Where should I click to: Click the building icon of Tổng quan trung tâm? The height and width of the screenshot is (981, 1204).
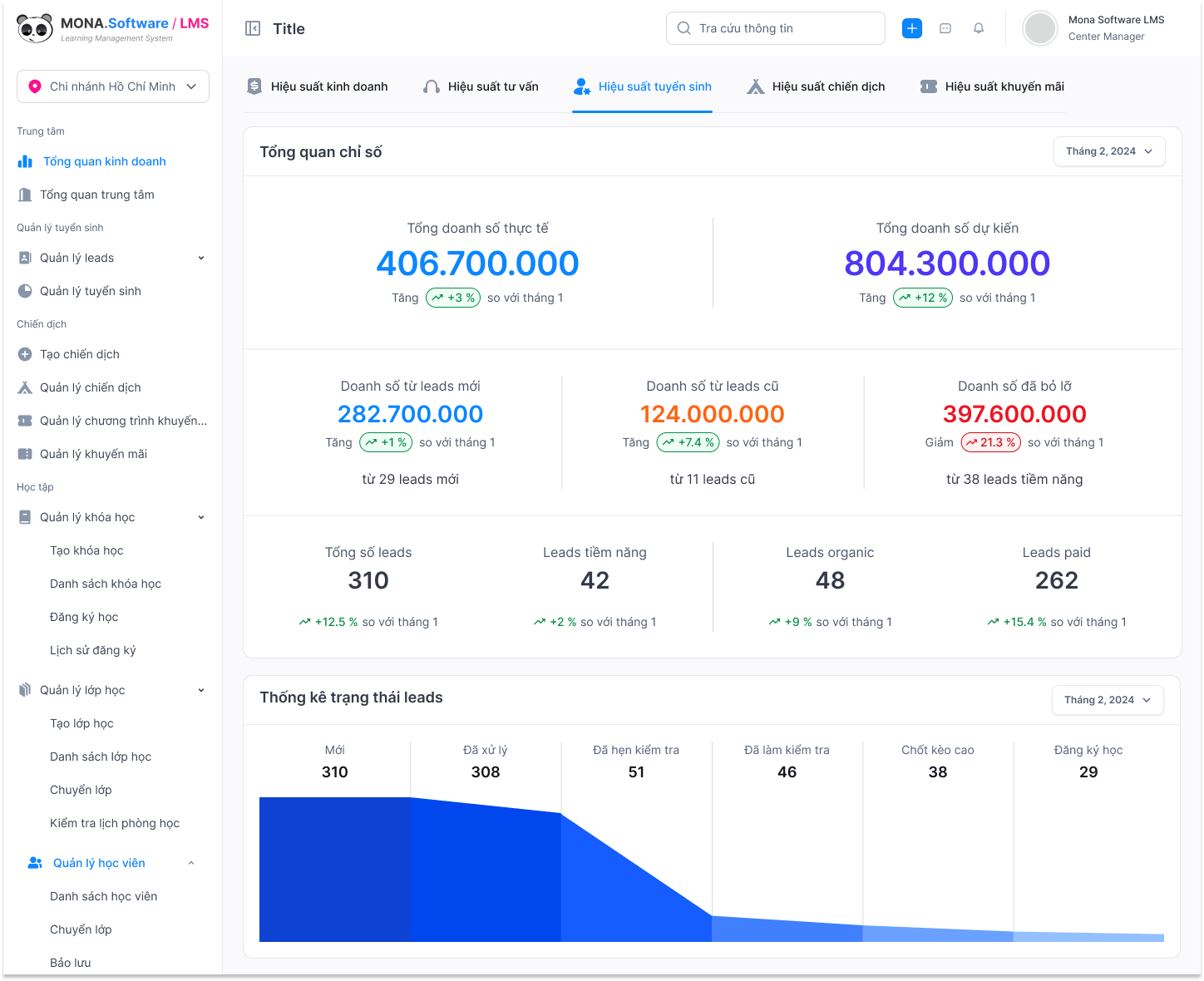coord(25,195)
